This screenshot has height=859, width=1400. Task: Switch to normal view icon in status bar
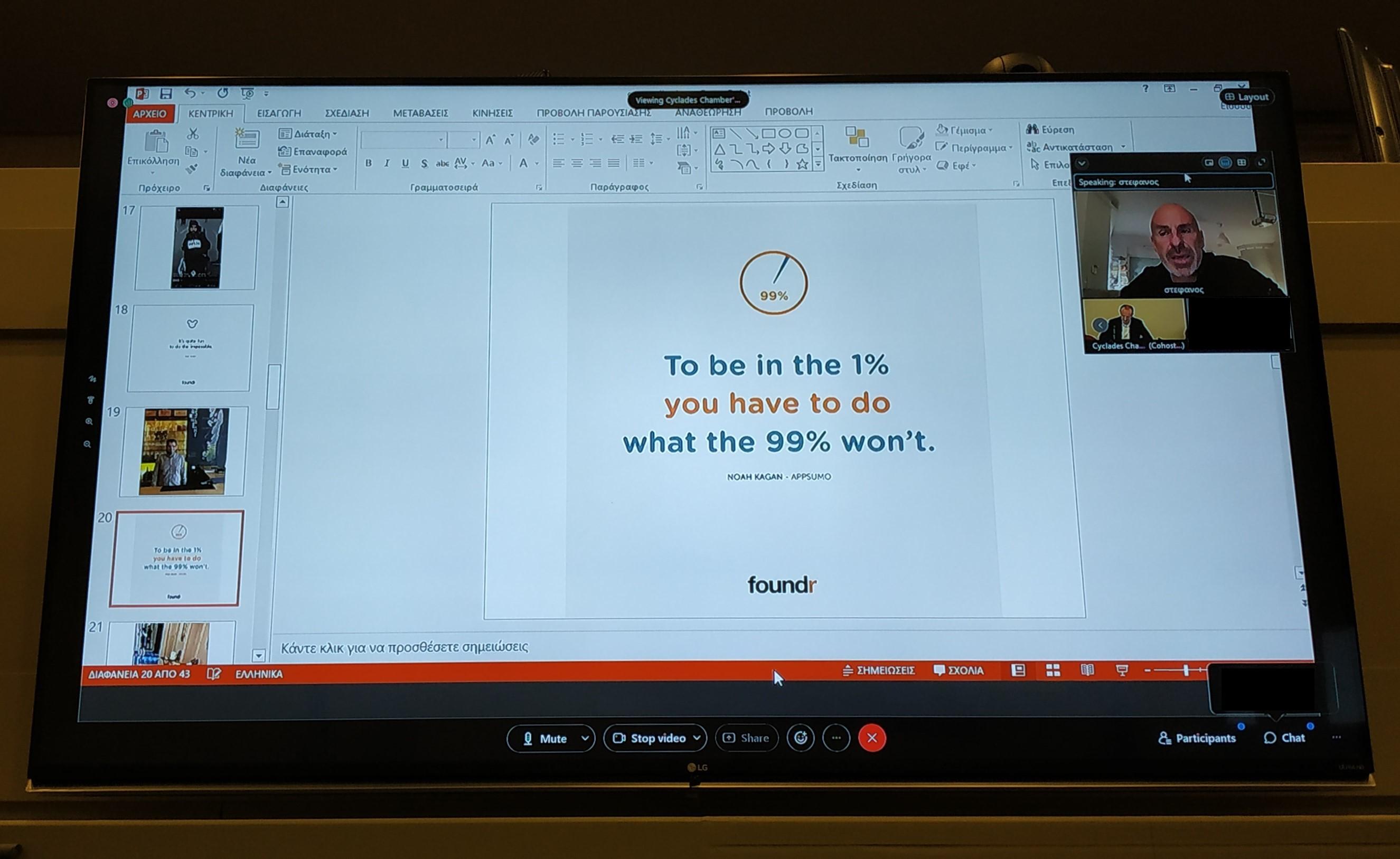pyautogui.click(x=1018, y=671)
